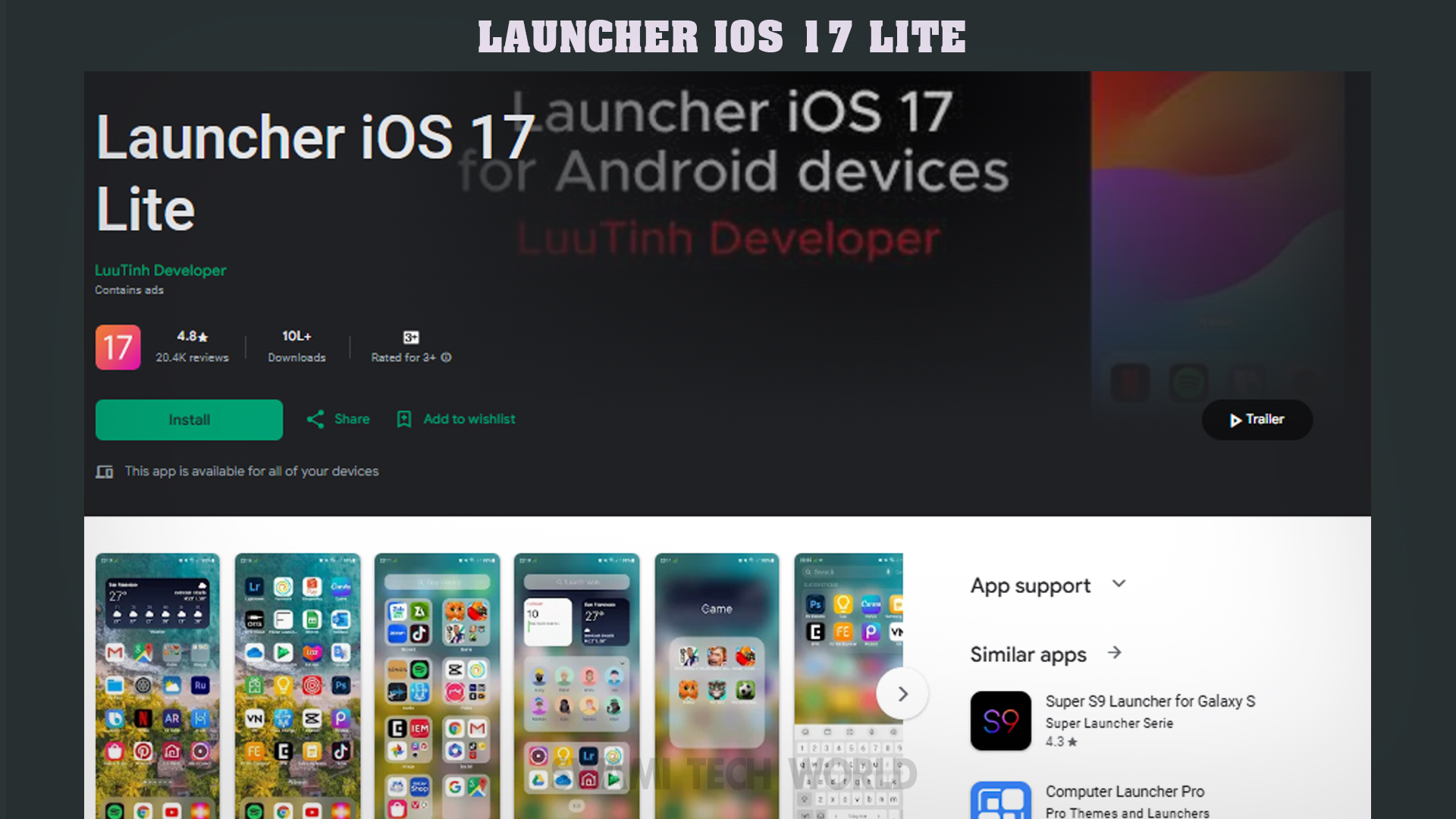Click the devices availability message text
Screen dimensions: 1456x819
pyautogui.click(x=252, y=471)
